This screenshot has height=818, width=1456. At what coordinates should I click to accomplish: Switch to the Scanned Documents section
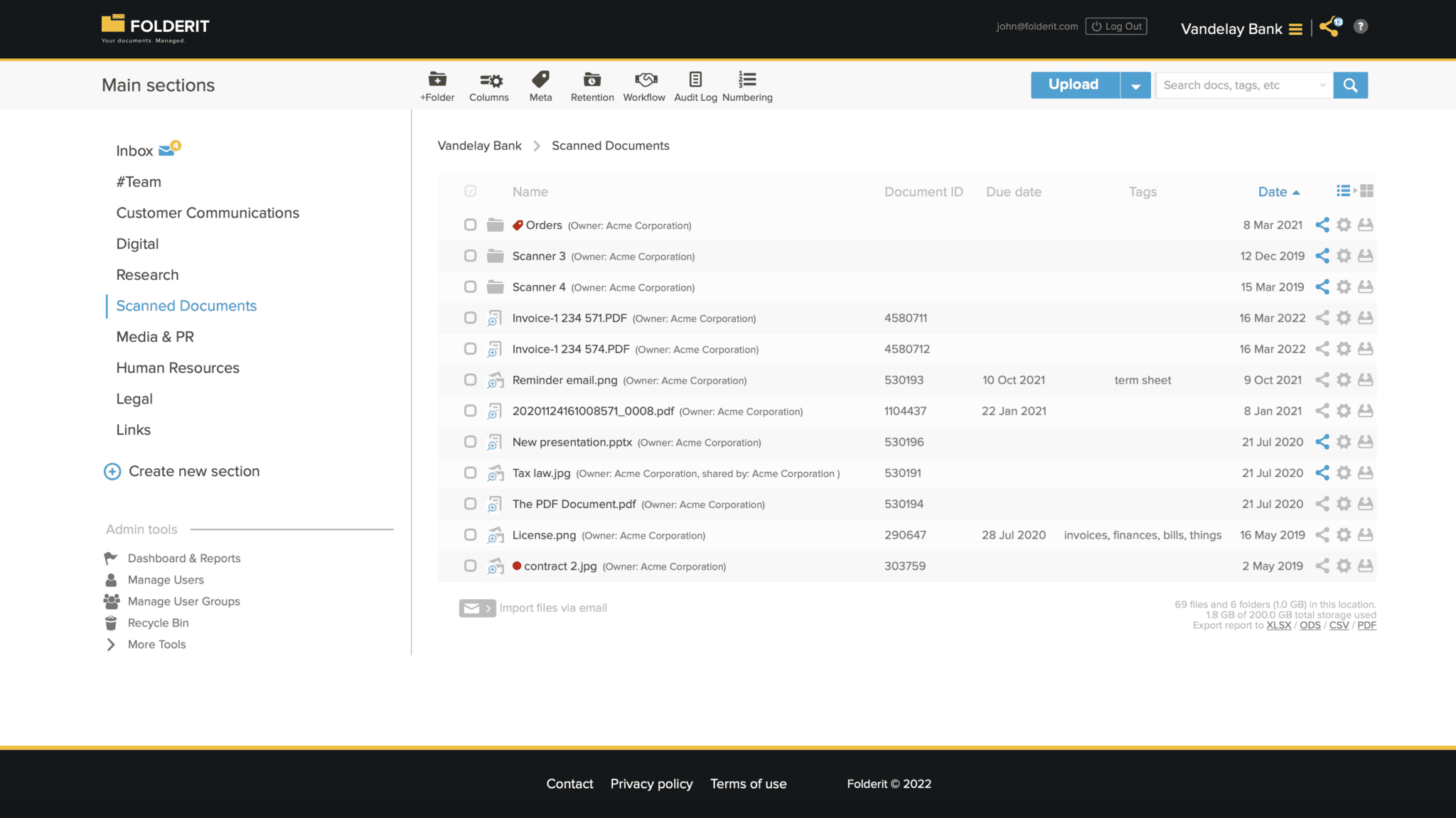point(186,306)
